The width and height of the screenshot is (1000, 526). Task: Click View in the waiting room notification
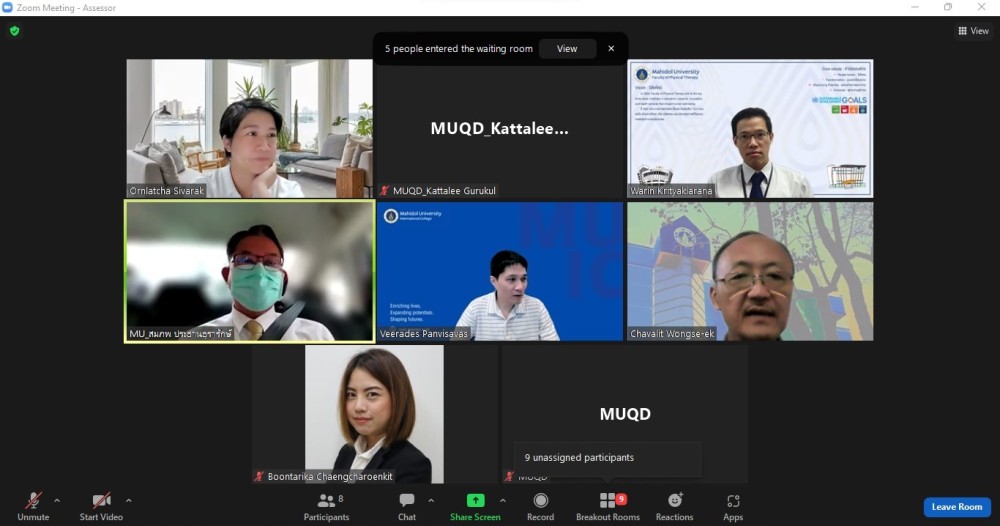click(x=567, y=48)
